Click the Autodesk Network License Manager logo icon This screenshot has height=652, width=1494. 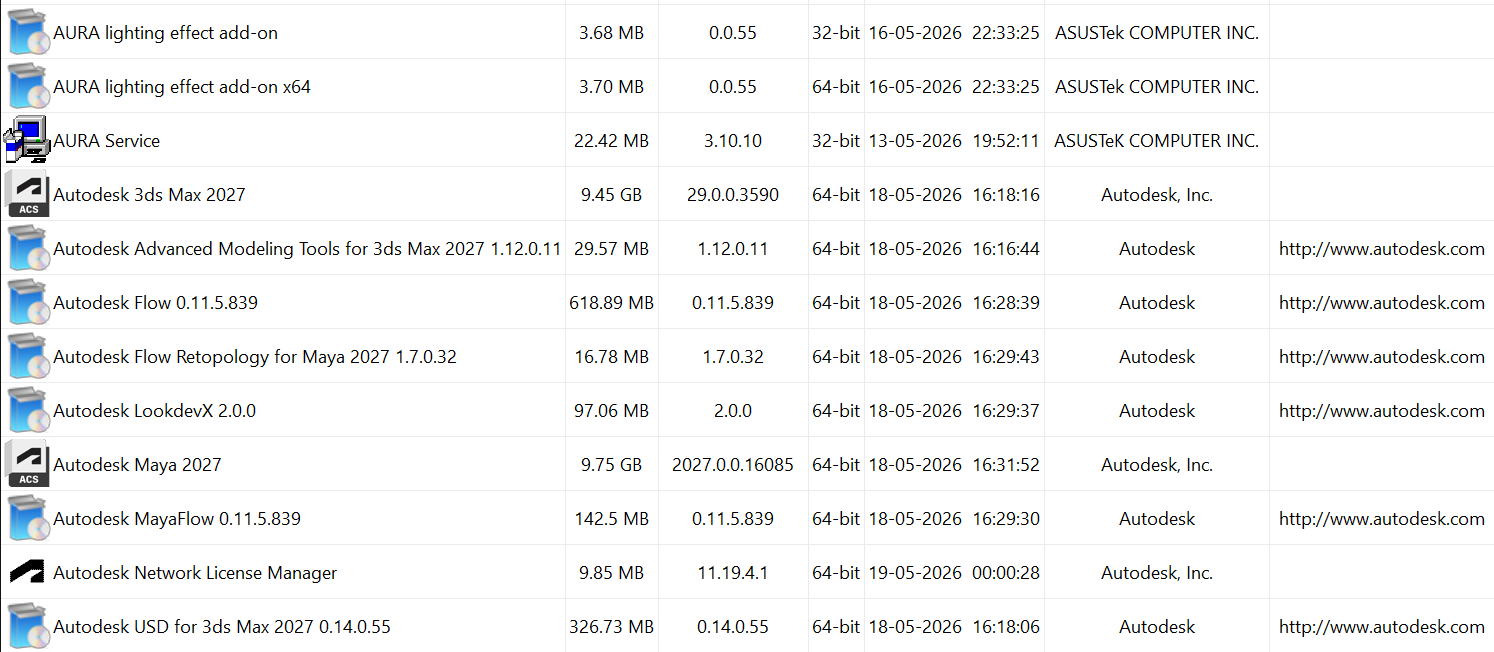(x=27, y=572)
